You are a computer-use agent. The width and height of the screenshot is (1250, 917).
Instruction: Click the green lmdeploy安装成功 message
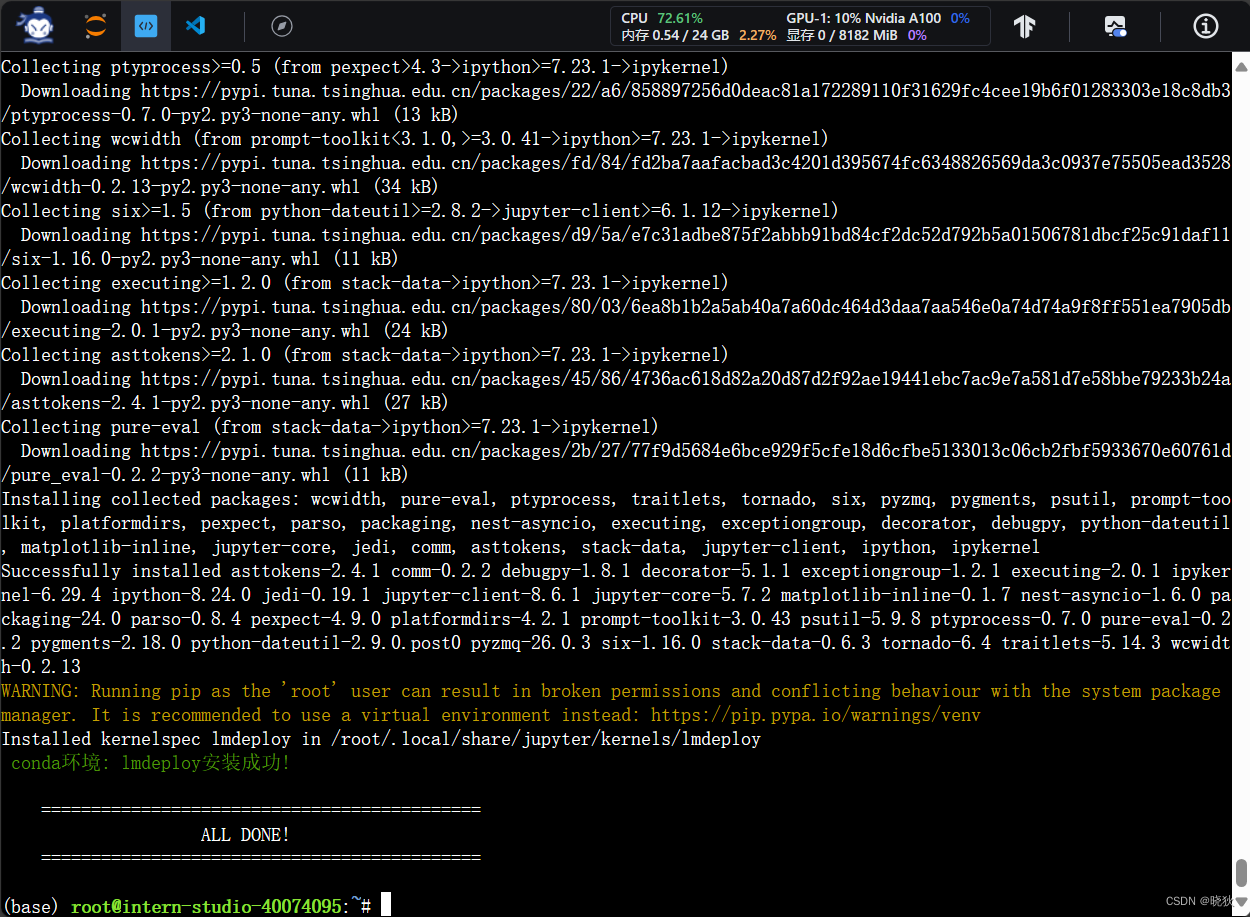[x=150, y=762]
